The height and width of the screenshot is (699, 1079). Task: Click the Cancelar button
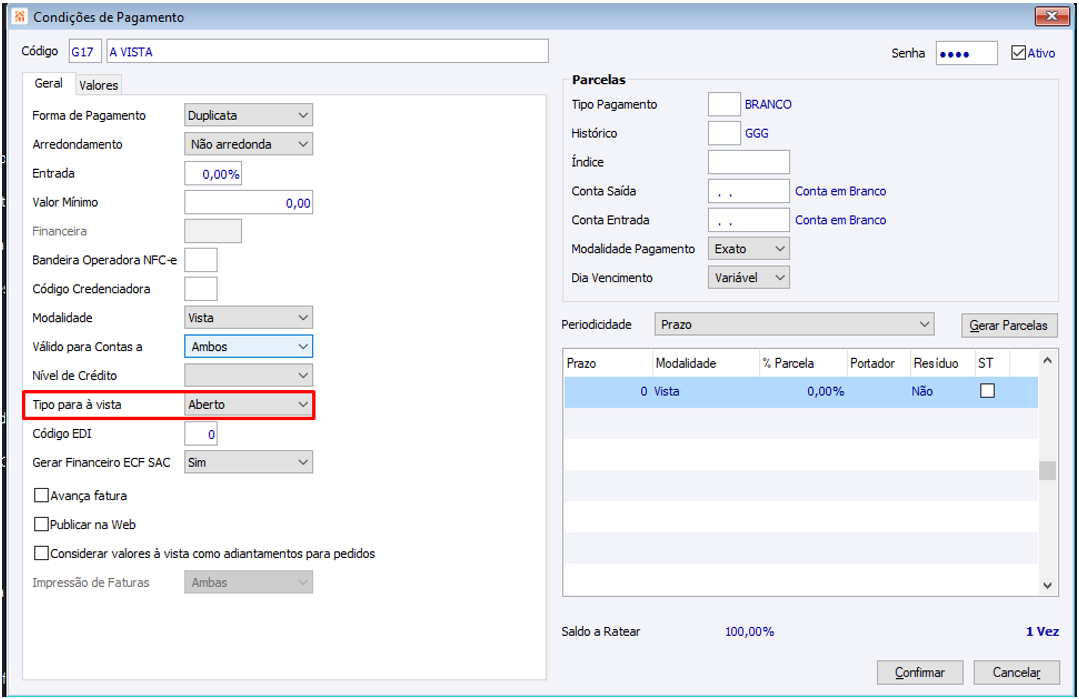tap(1016, 672)
